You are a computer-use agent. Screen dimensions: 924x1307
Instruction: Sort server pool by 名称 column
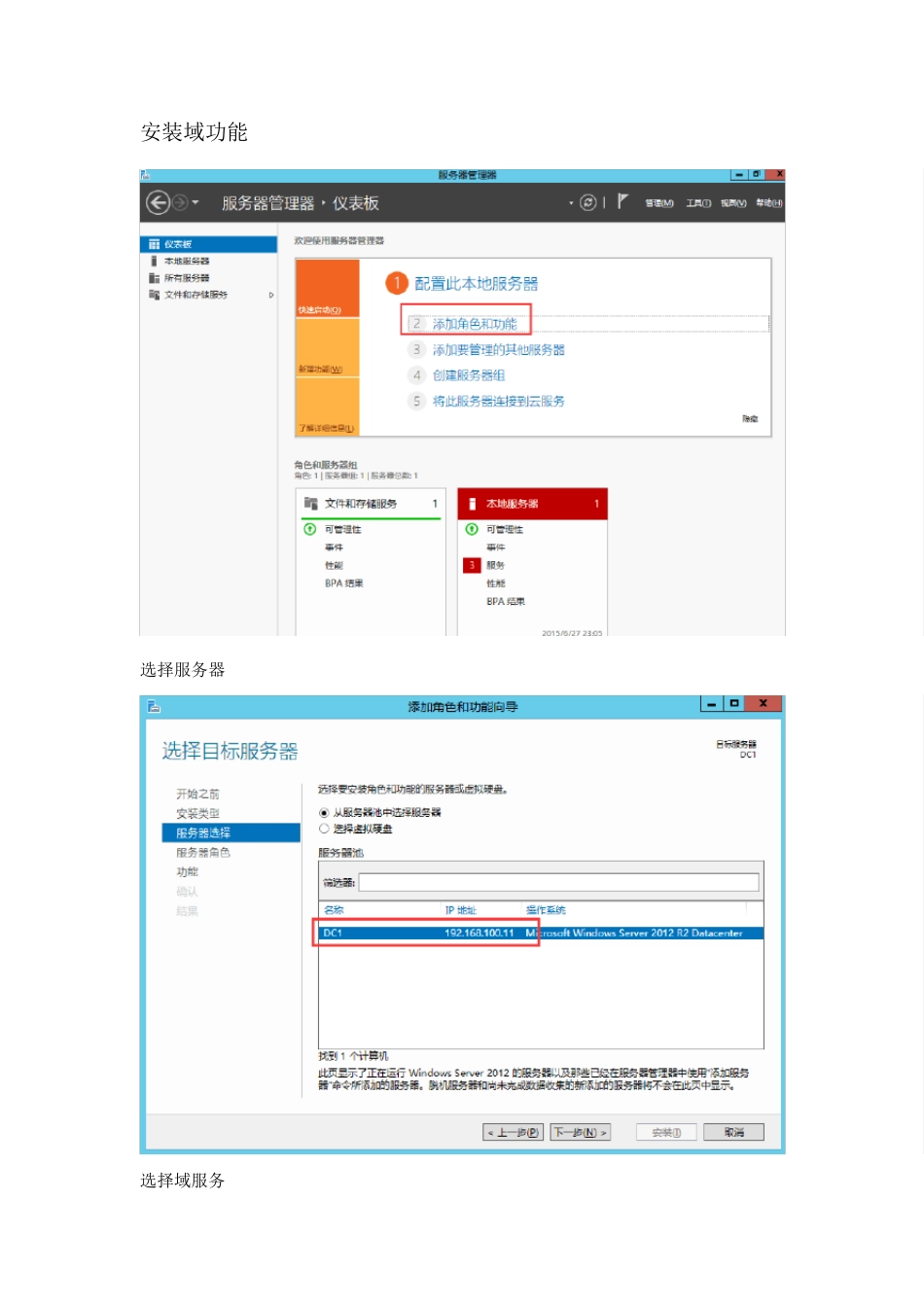click(334, 910)
